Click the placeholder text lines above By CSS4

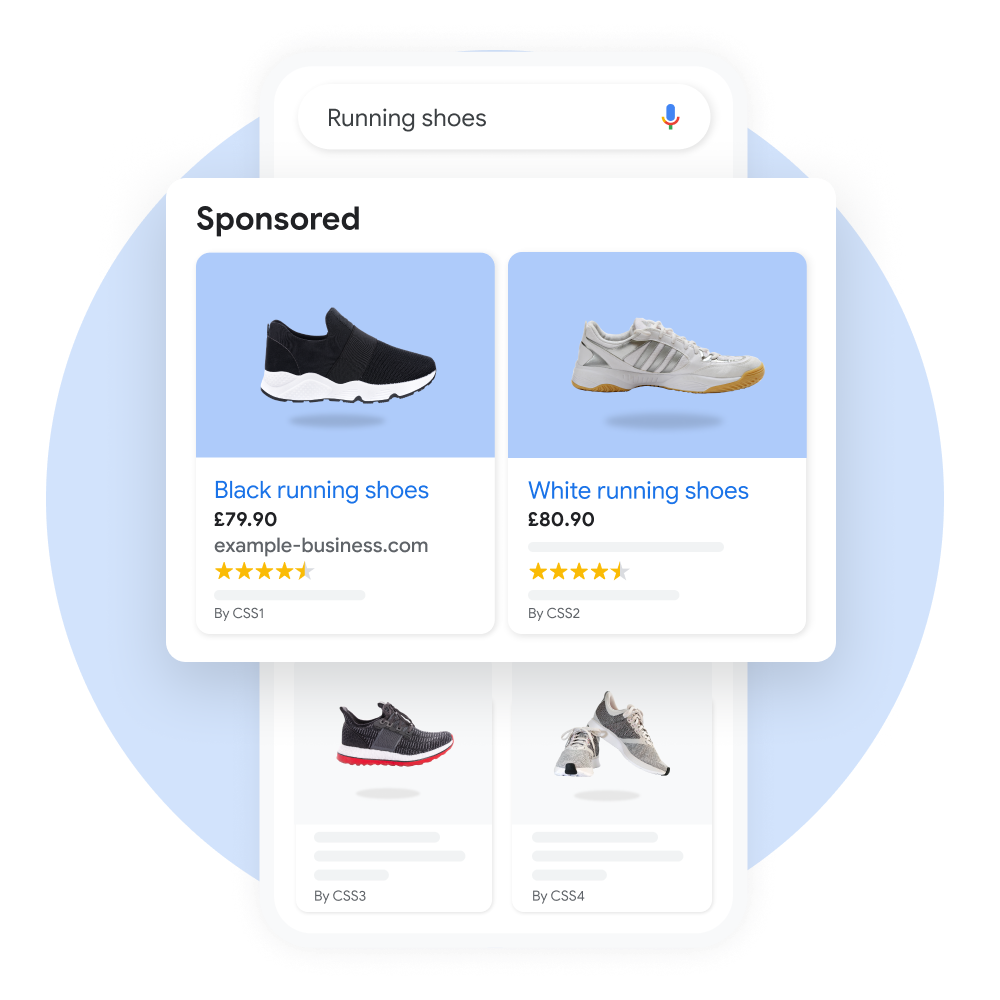[x=607, y=856]
